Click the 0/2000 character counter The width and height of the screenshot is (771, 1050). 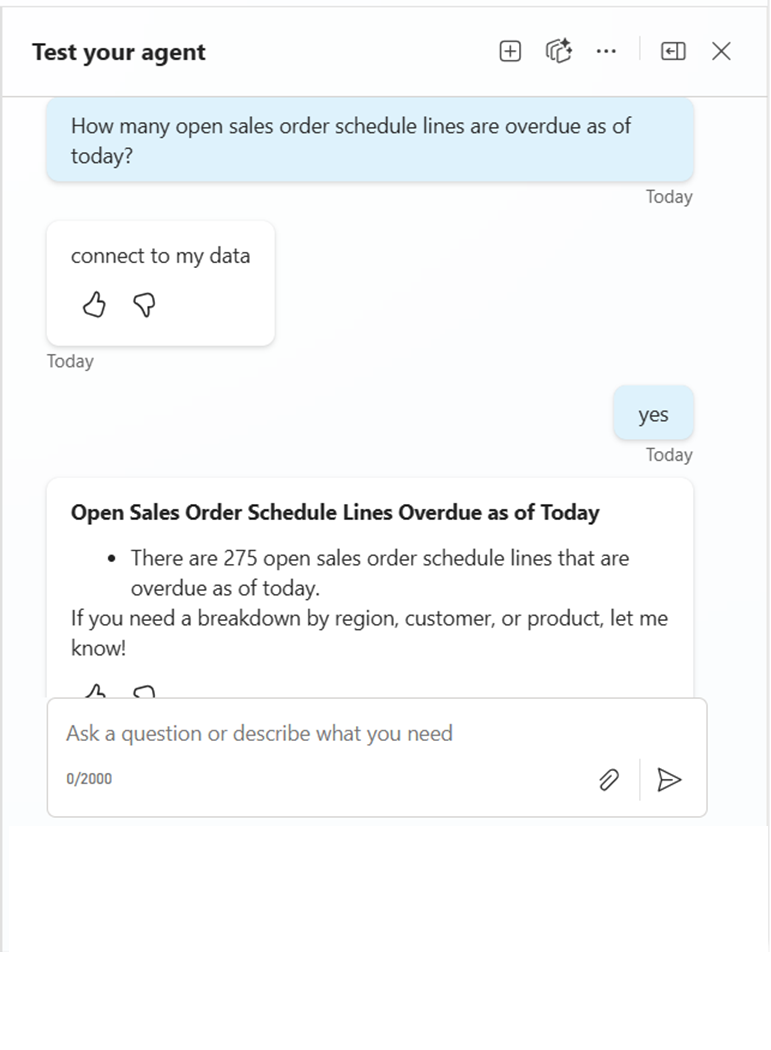pos(89,779)
